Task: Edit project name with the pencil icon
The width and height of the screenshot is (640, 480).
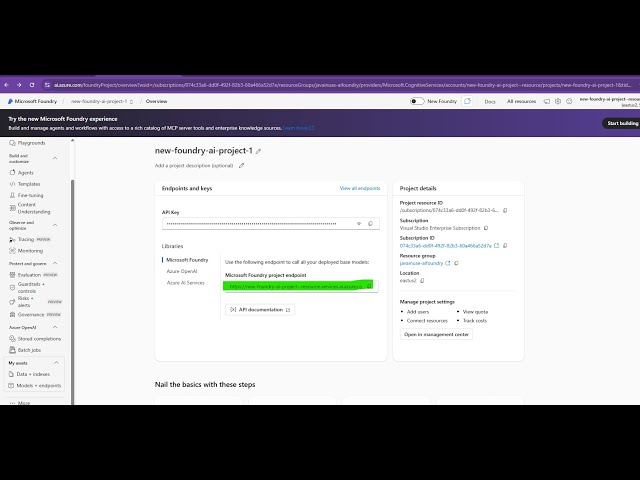Action: [258, 151]
